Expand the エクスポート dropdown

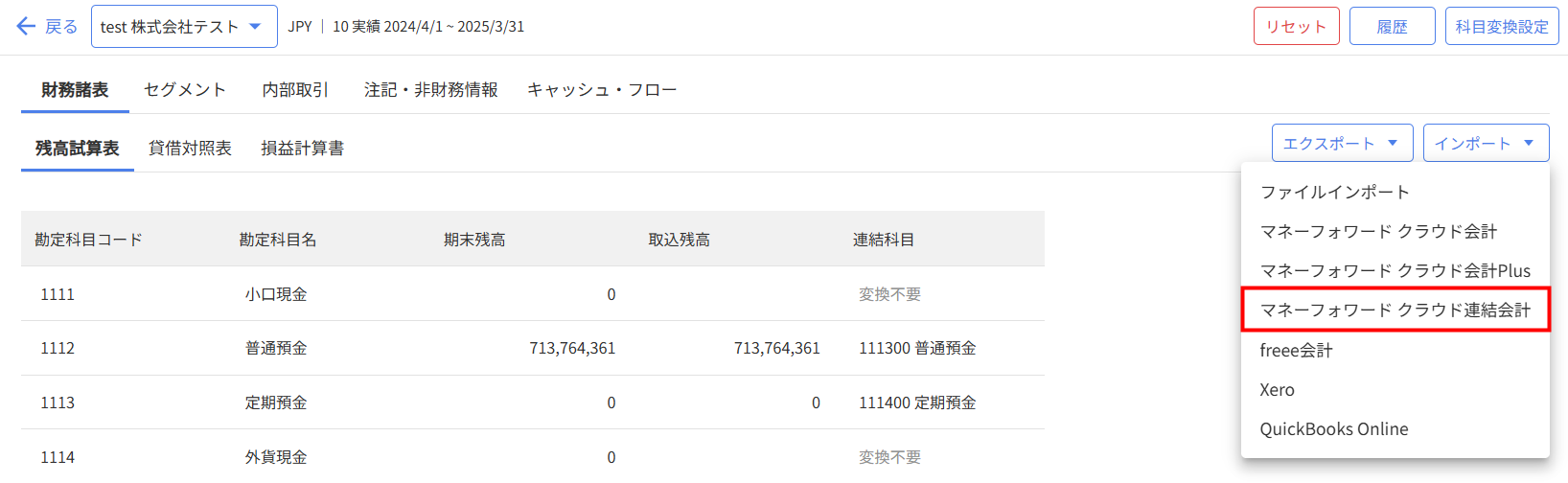coord(1341,144)
